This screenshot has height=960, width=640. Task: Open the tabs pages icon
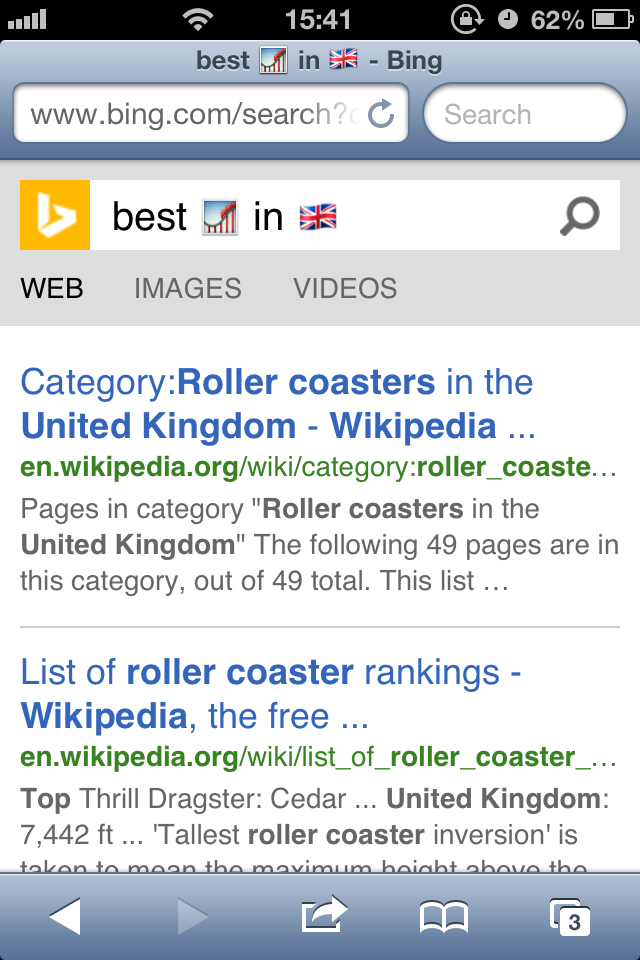(x=571, y=915)
